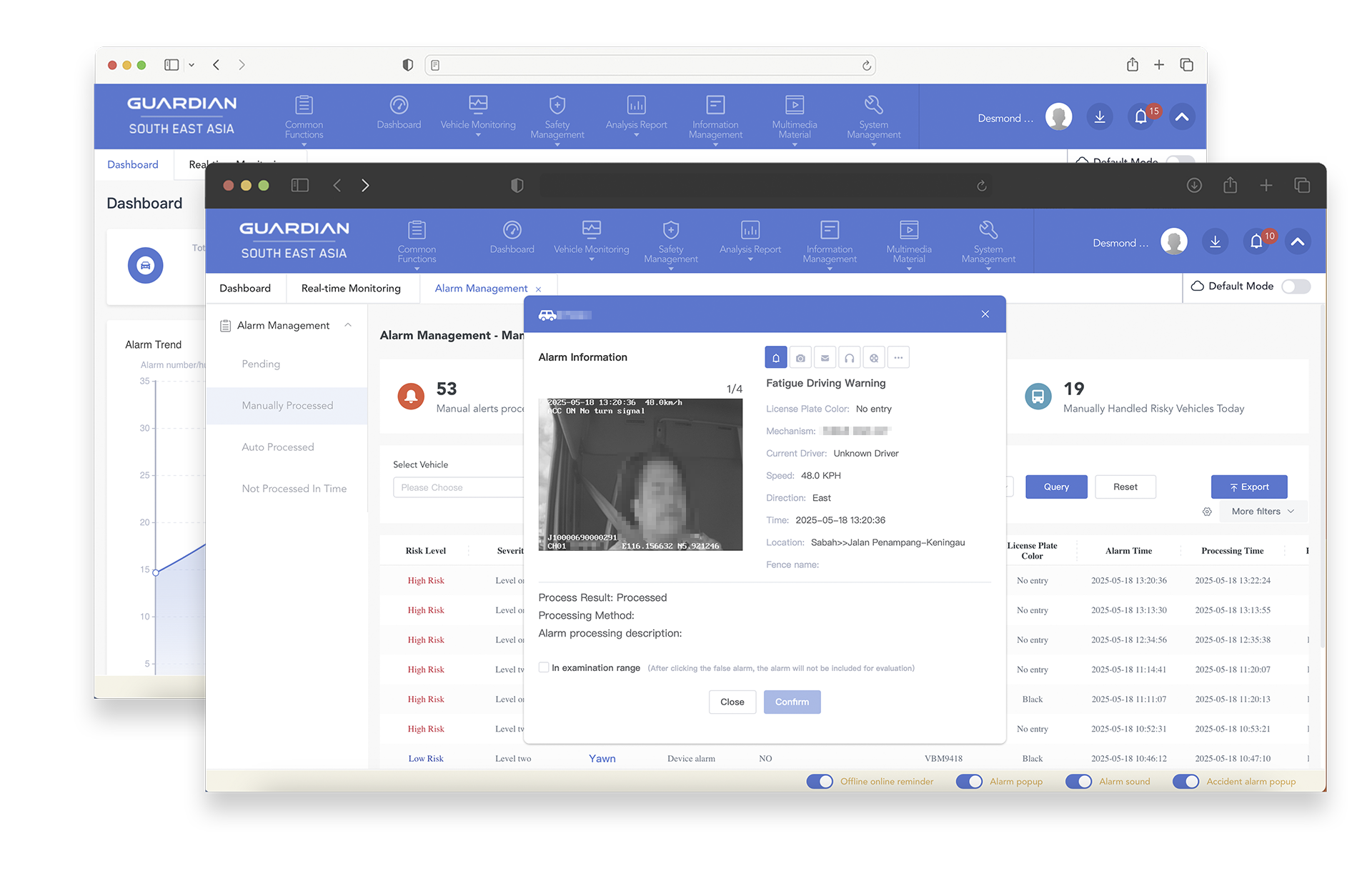Viewport: 1372px width, 891px height.
Task: Click the message envelope icon in the alarm dialog
Action: 825,358
